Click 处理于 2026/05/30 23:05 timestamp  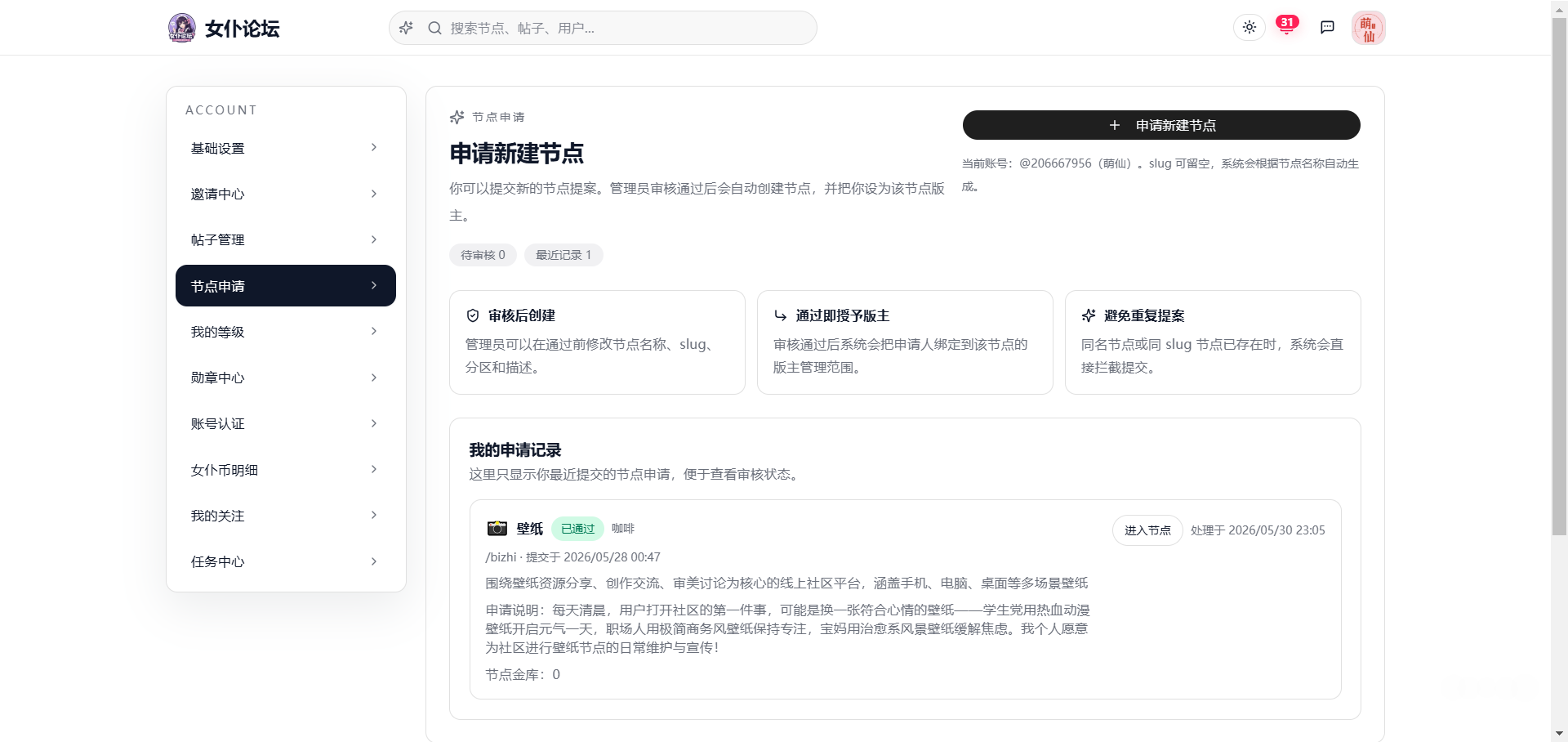click(1258, 530)
